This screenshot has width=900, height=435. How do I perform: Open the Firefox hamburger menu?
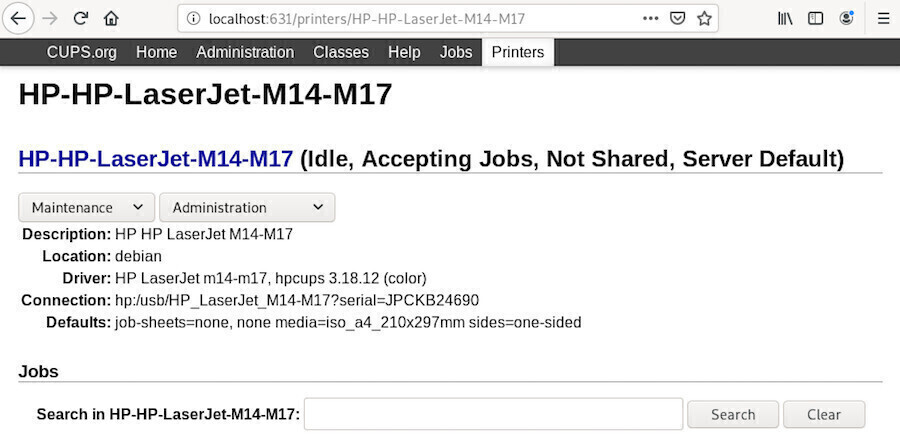tap(883, 18)
